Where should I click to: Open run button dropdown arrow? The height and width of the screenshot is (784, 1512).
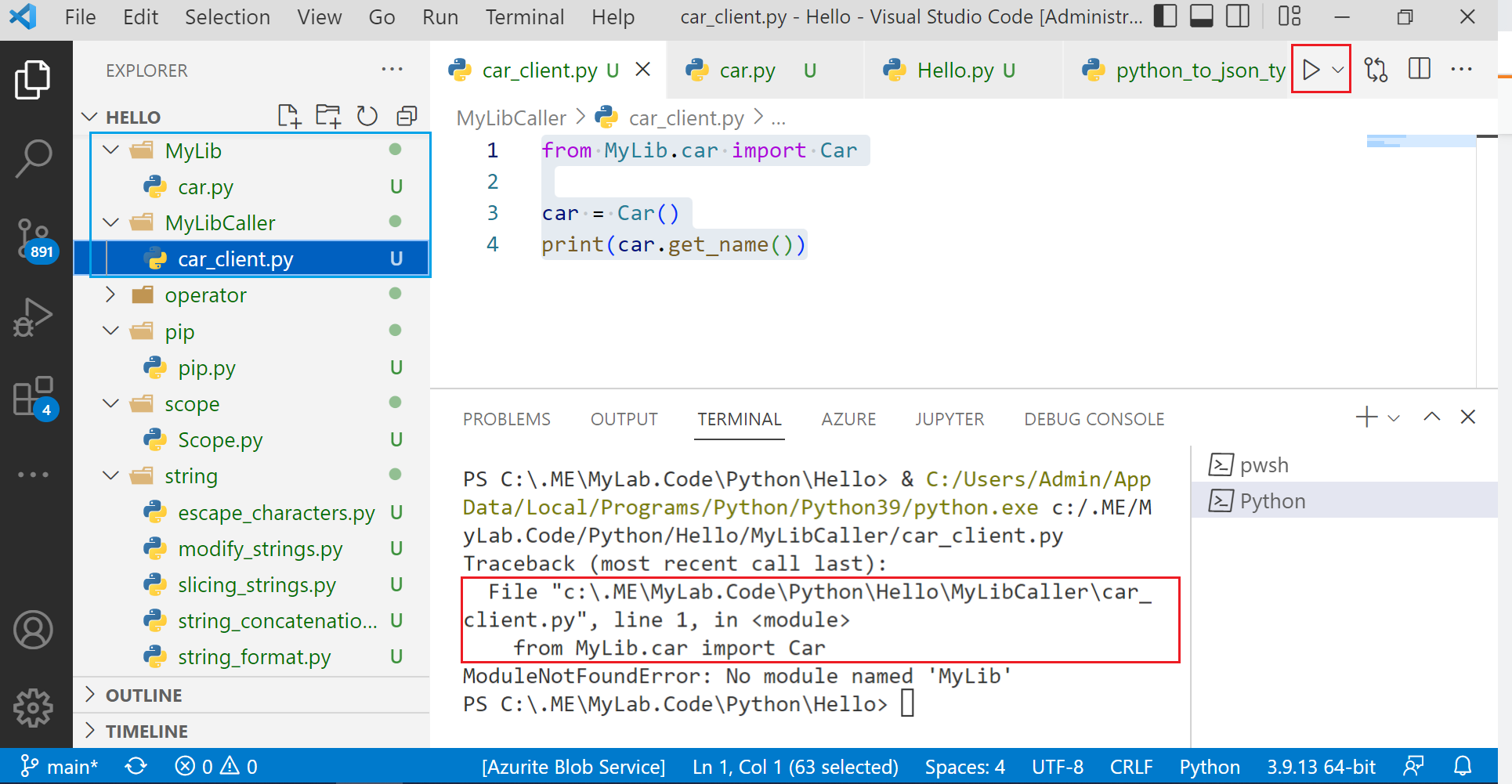click(1338, 70)
